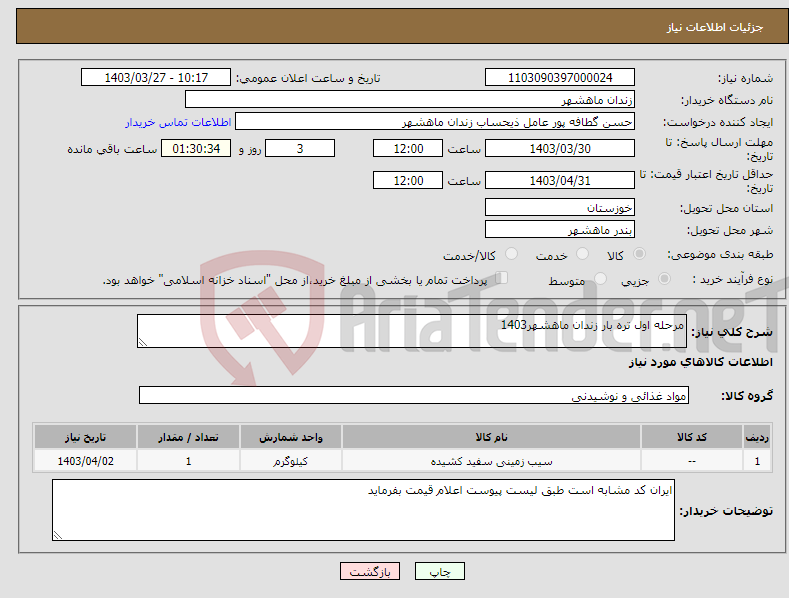Select the متوسط purchase type radio

[x=600, y=278]
